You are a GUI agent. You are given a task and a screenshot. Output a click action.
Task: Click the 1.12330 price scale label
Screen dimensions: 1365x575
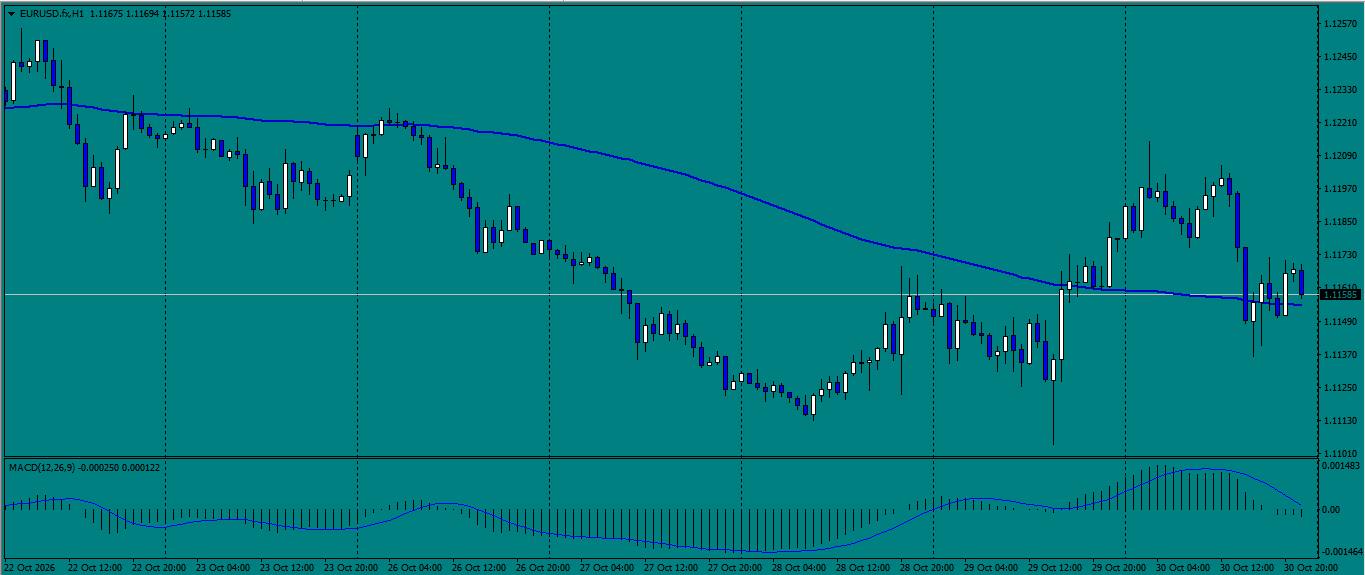pyautogui.click(x=1339, y=89)
